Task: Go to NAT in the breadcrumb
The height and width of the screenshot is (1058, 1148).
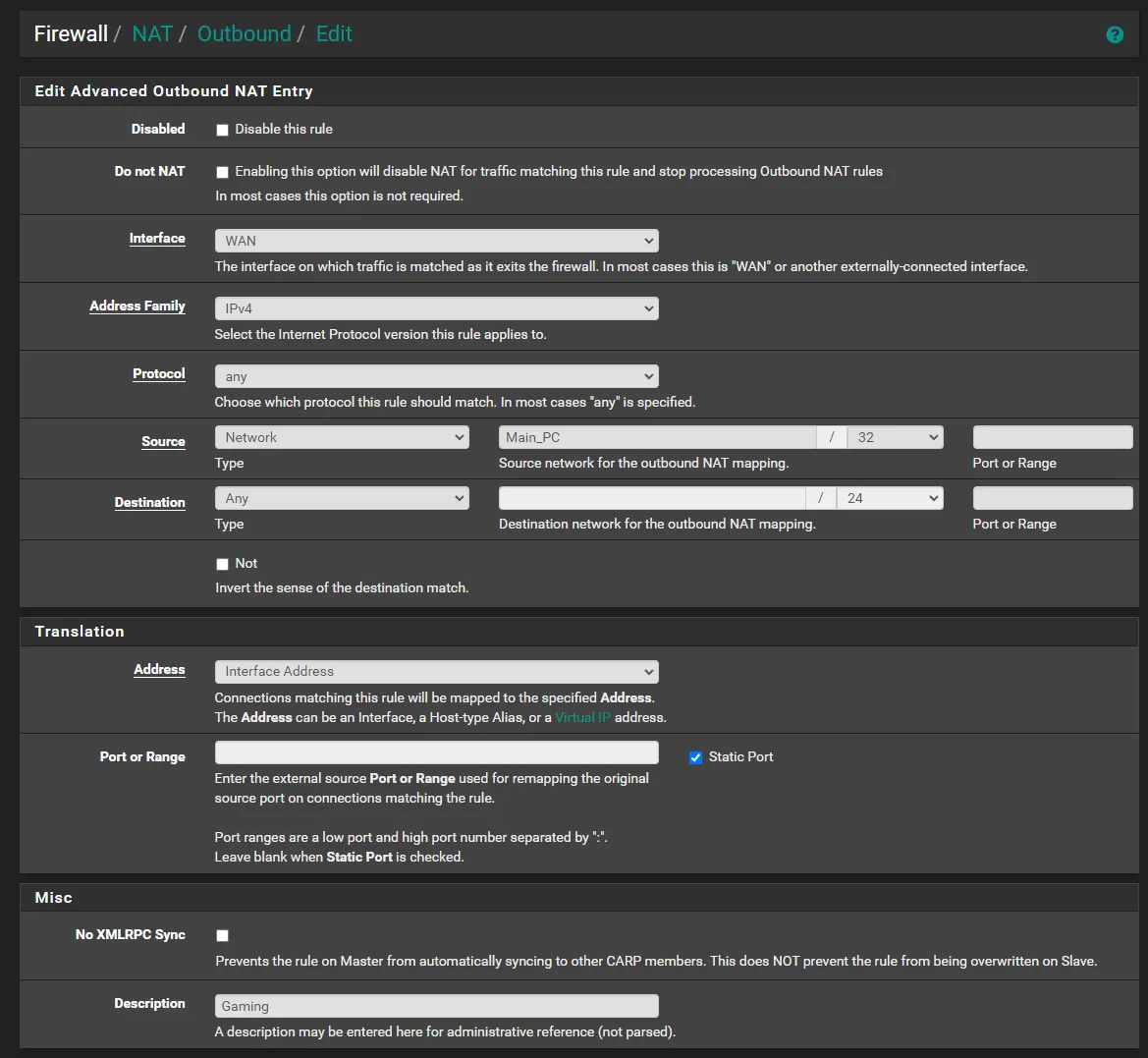Action: pos(152,34)
